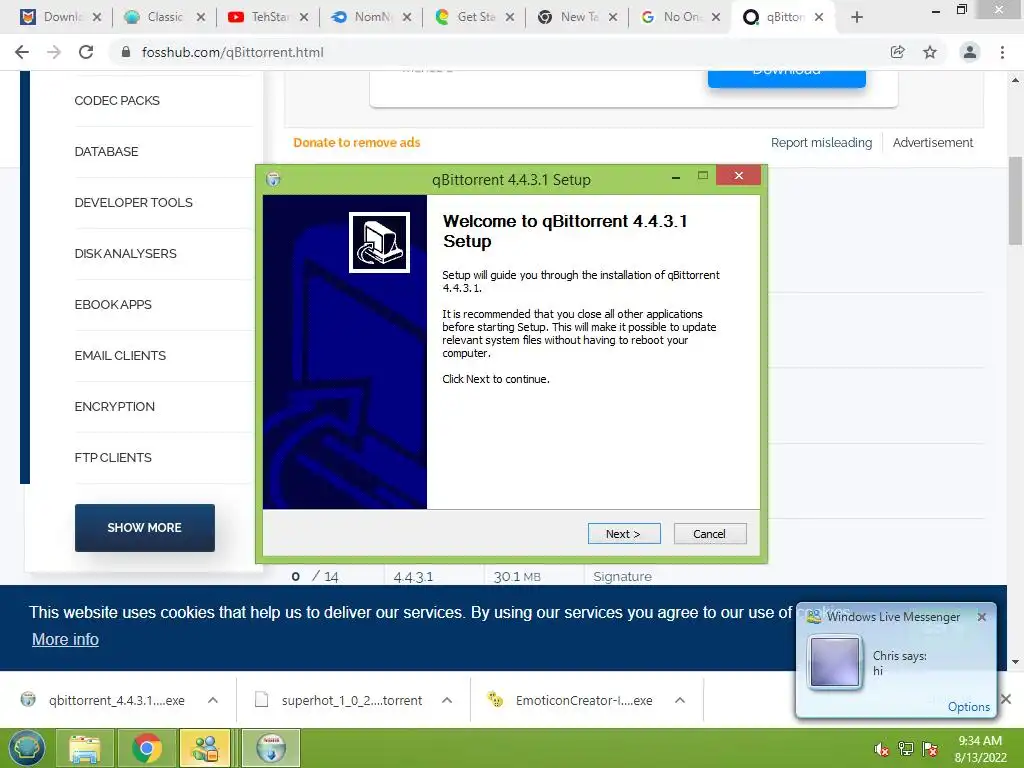Click the qBittorrent Setup title bar icon

tap(274, 179)
